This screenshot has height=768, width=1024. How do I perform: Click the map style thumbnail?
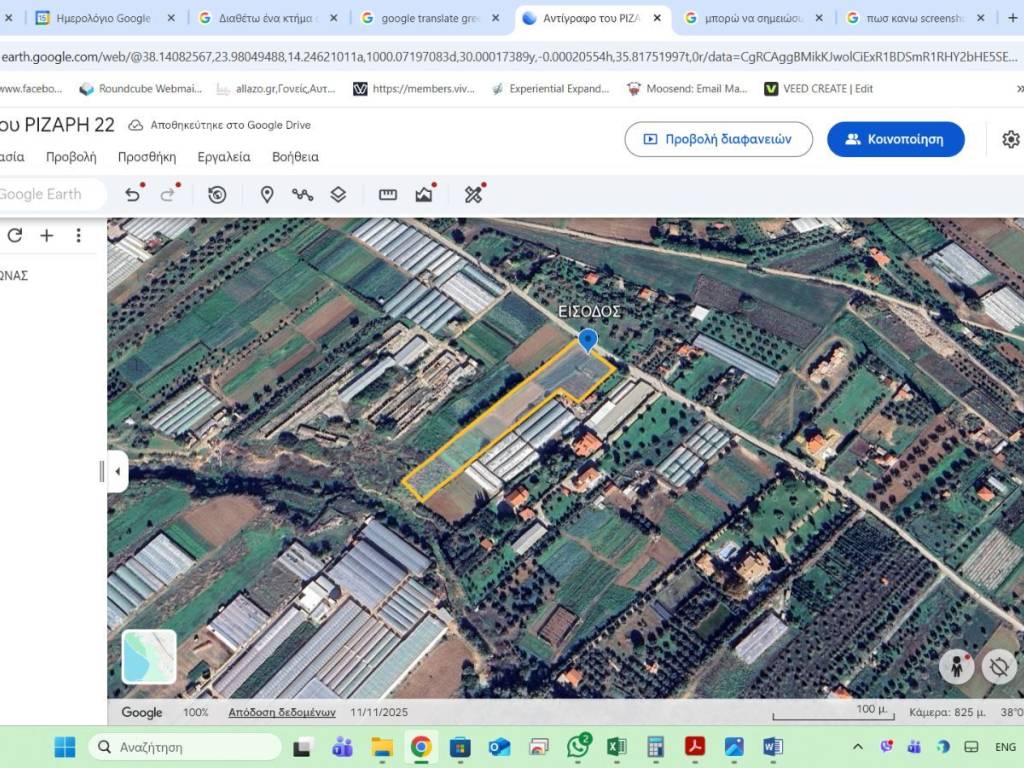[x=149, y=656]
